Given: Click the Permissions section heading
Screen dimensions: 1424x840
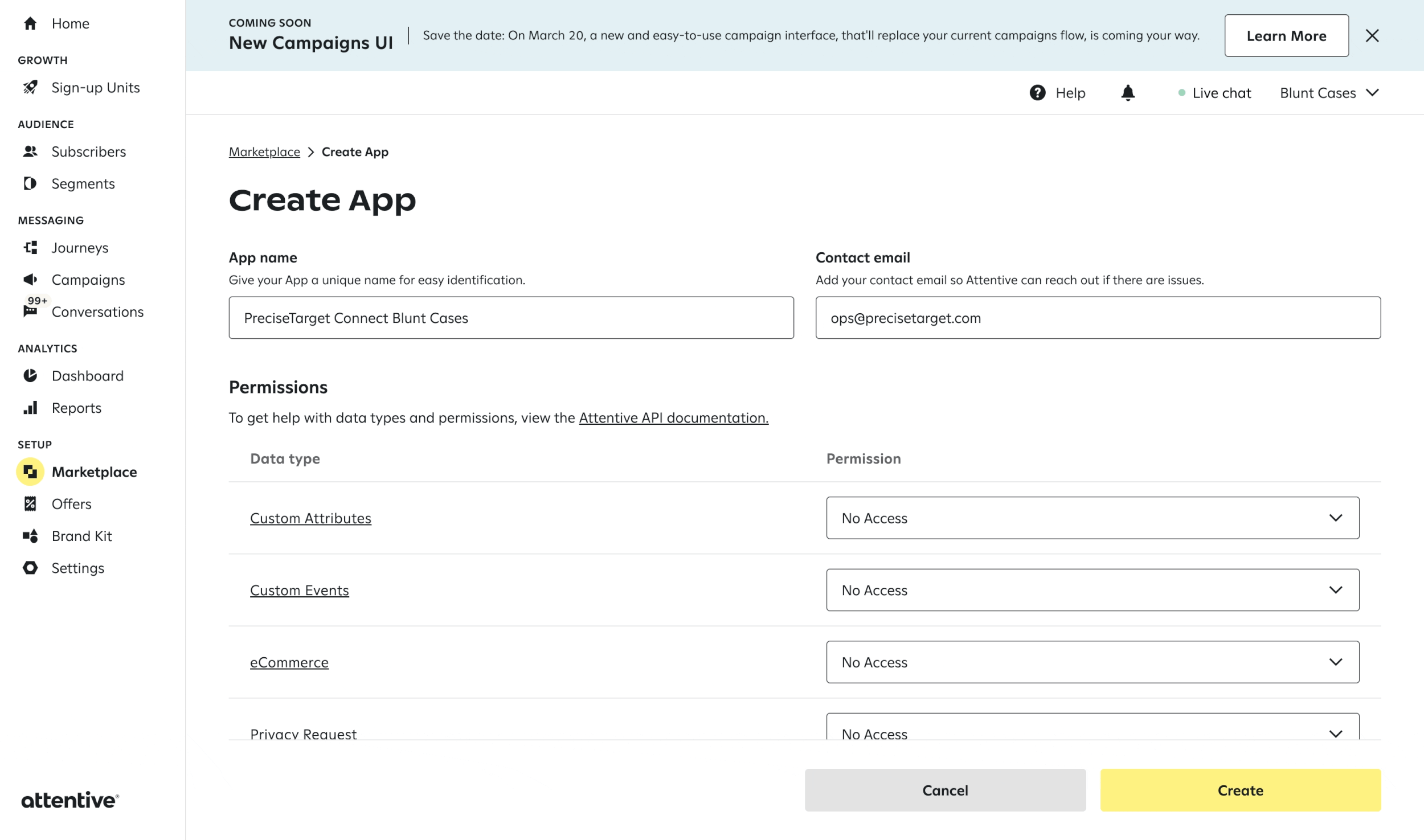Looking at the screenshot, I should click(278, 387).
